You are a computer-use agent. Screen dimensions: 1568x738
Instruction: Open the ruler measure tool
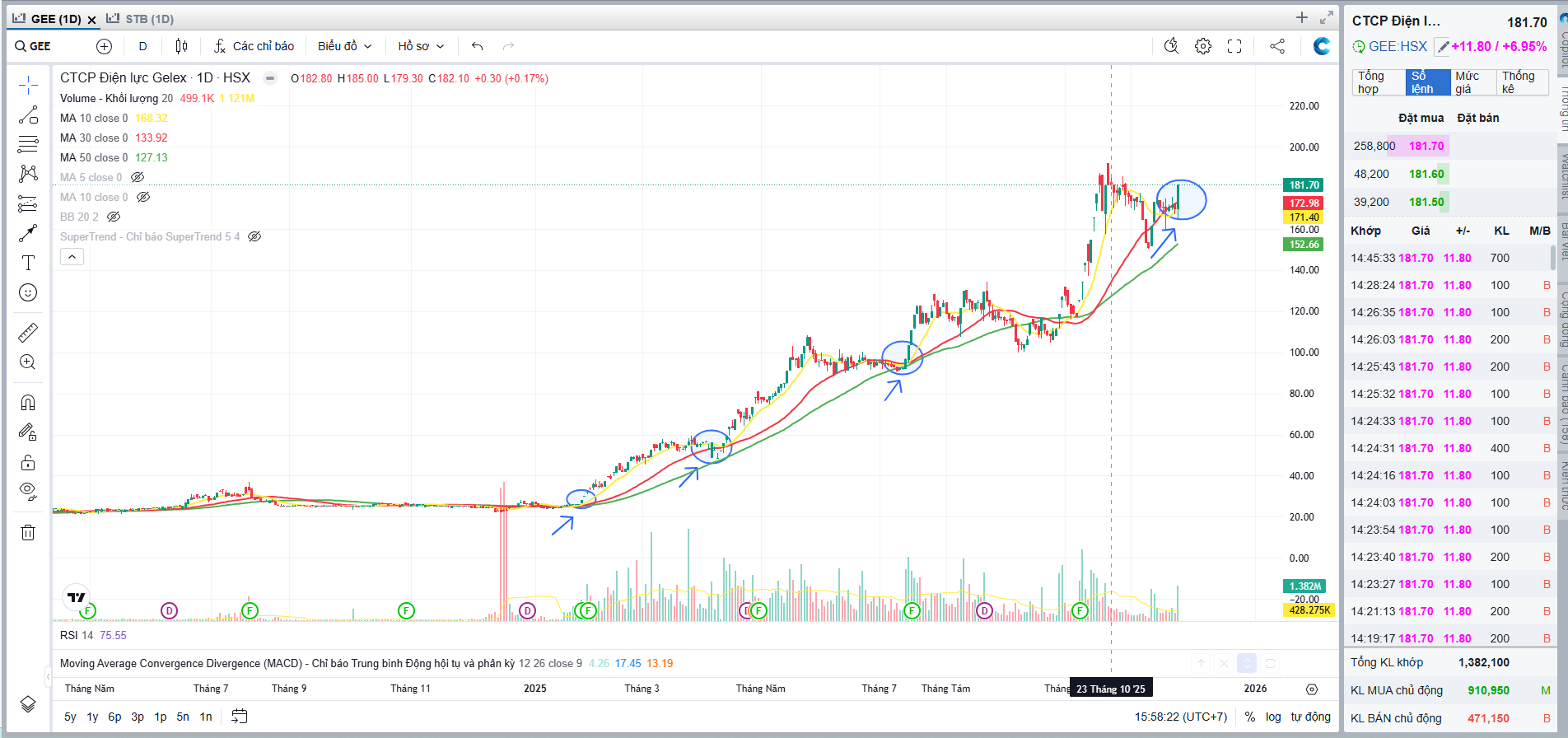click(28, 333)
